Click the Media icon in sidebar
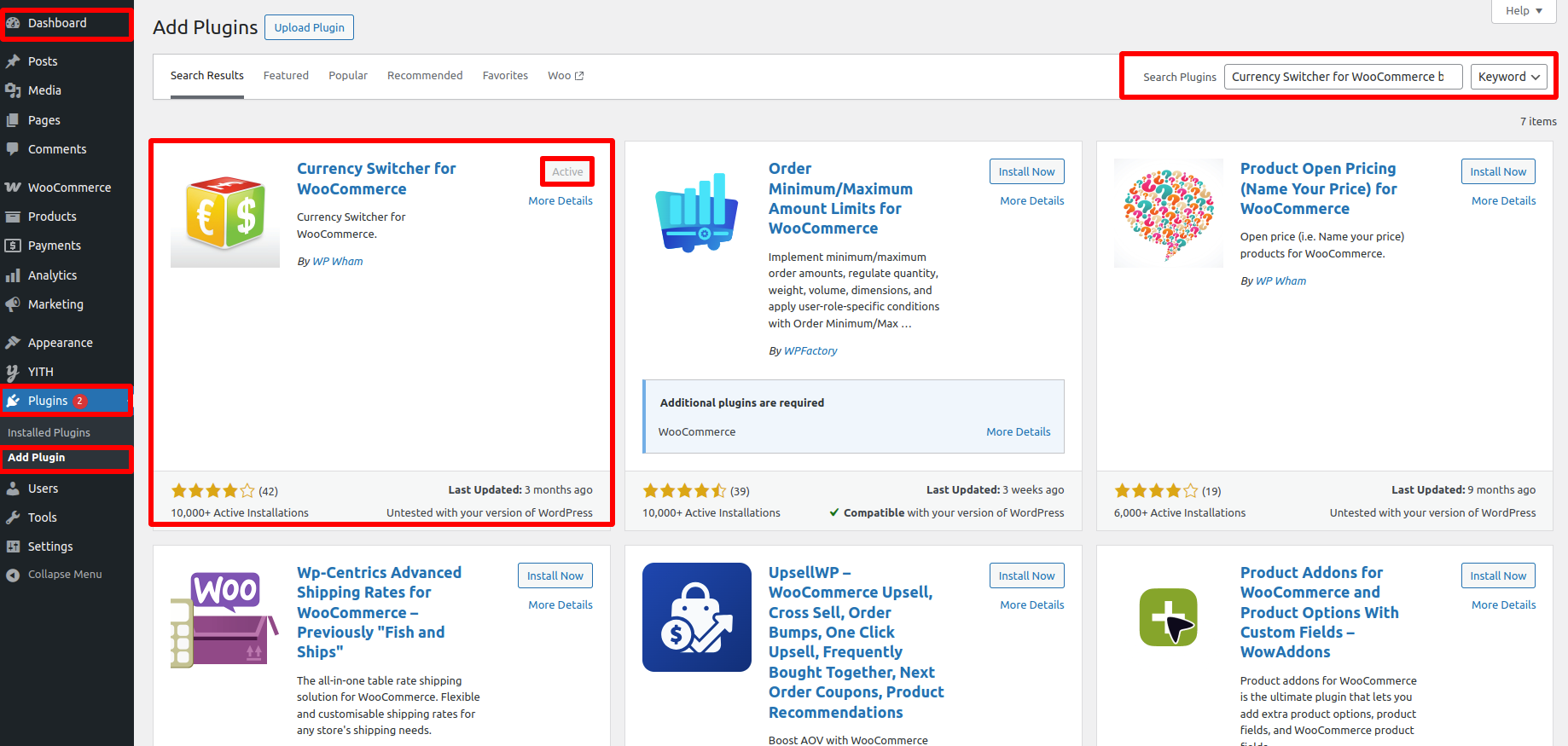 click(13, 90)
